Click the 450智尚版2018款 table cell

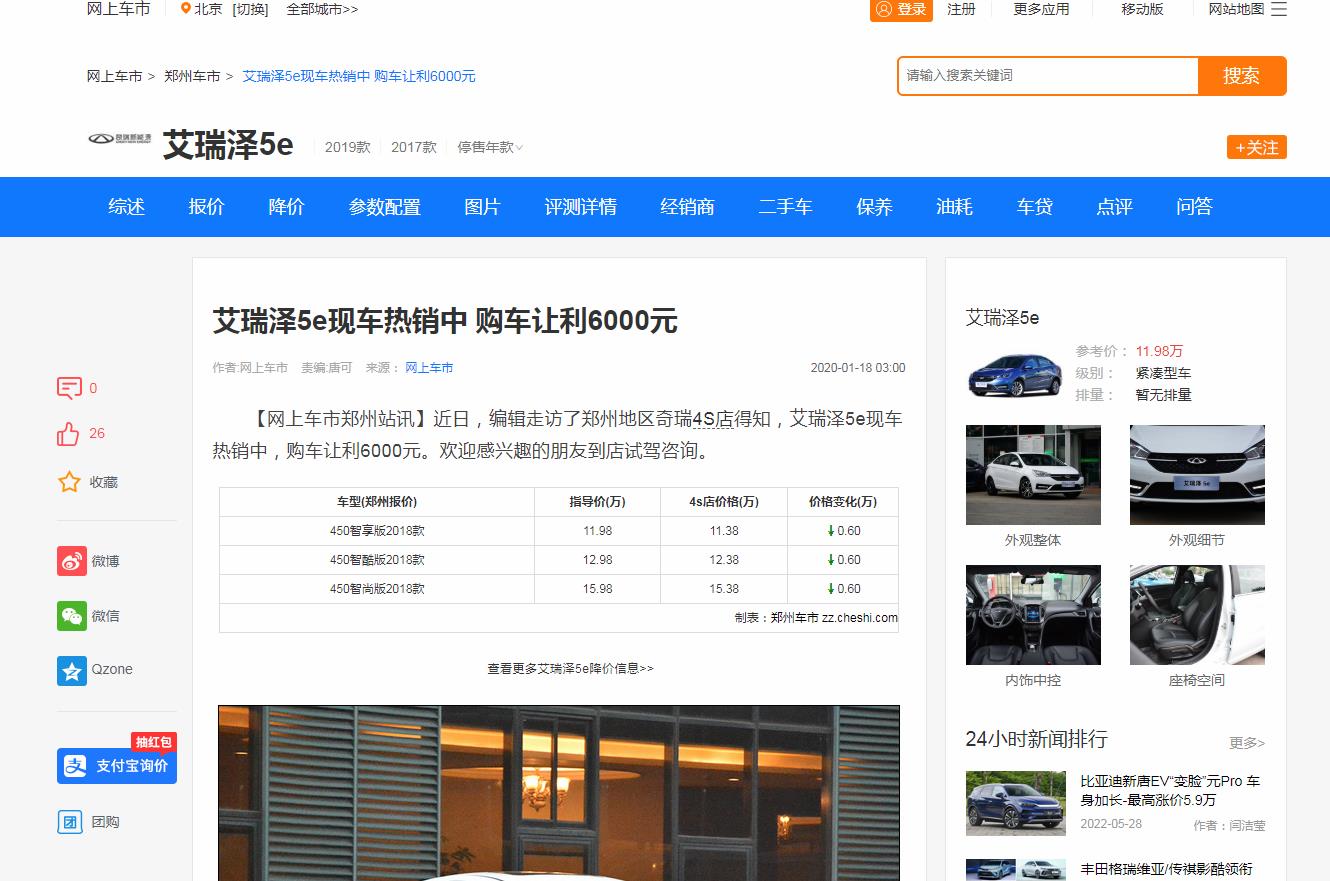click(x=377, y=589)
